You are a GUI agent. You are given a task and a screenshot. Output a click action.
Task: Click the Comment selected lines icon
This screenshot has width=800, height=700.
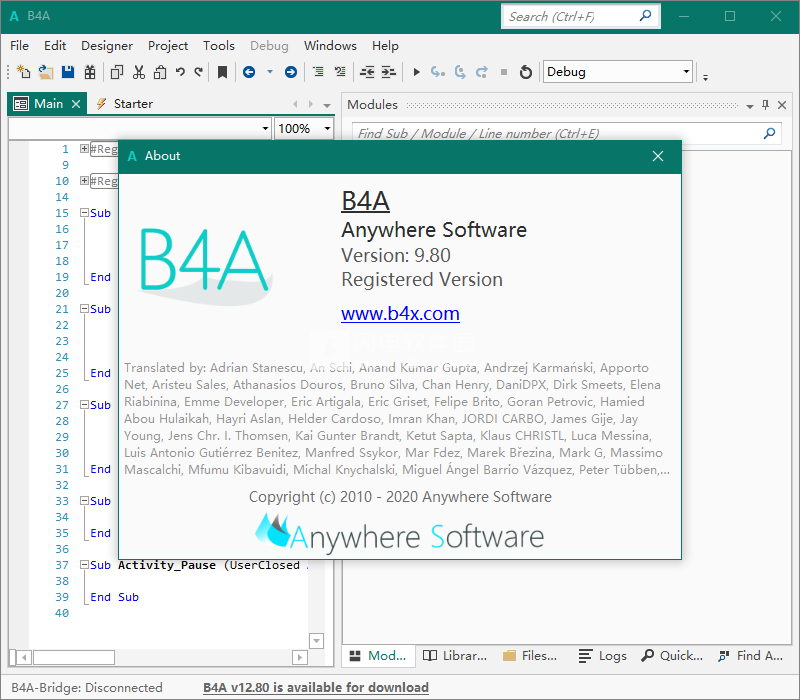(318, 71)
